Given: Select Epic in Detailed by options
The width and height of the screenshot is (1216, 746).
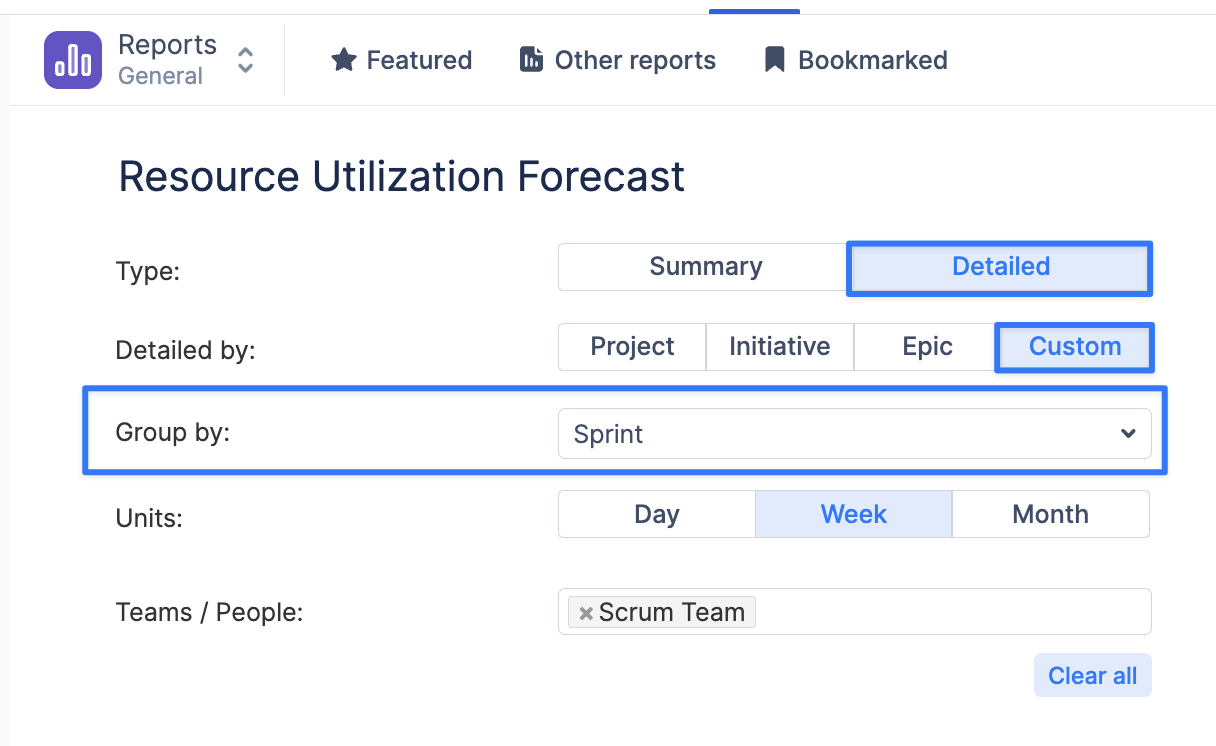Looking at the screenshot, I should 927,347.
